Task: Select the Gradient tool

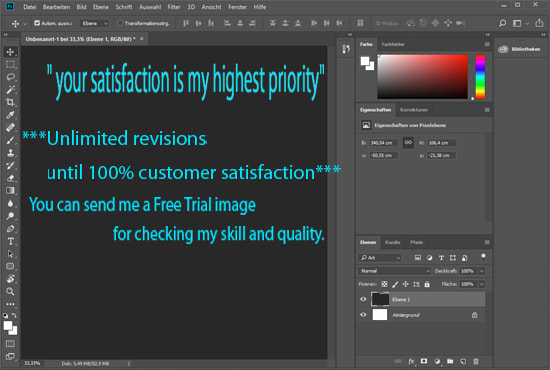Action: coord(10,190)
